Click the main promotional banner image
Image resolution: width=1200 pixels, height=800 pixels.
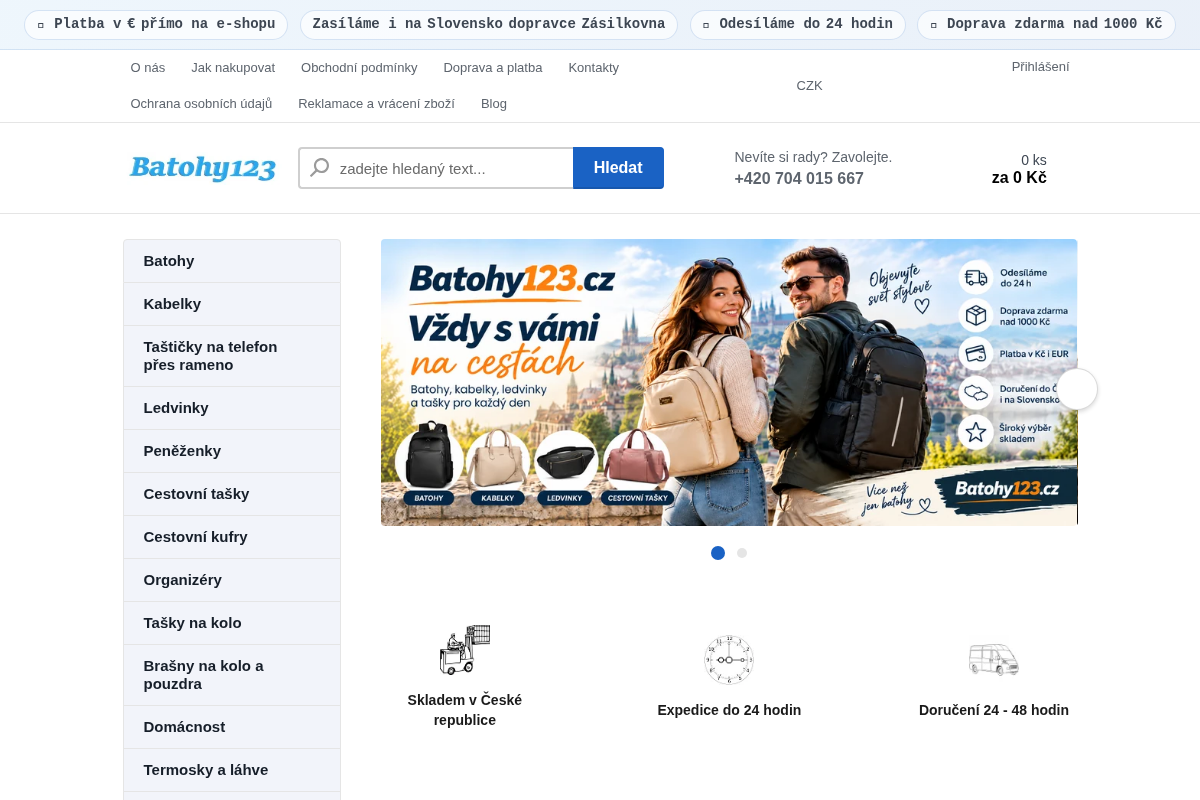pyautogui.click(x=729, y=382)
